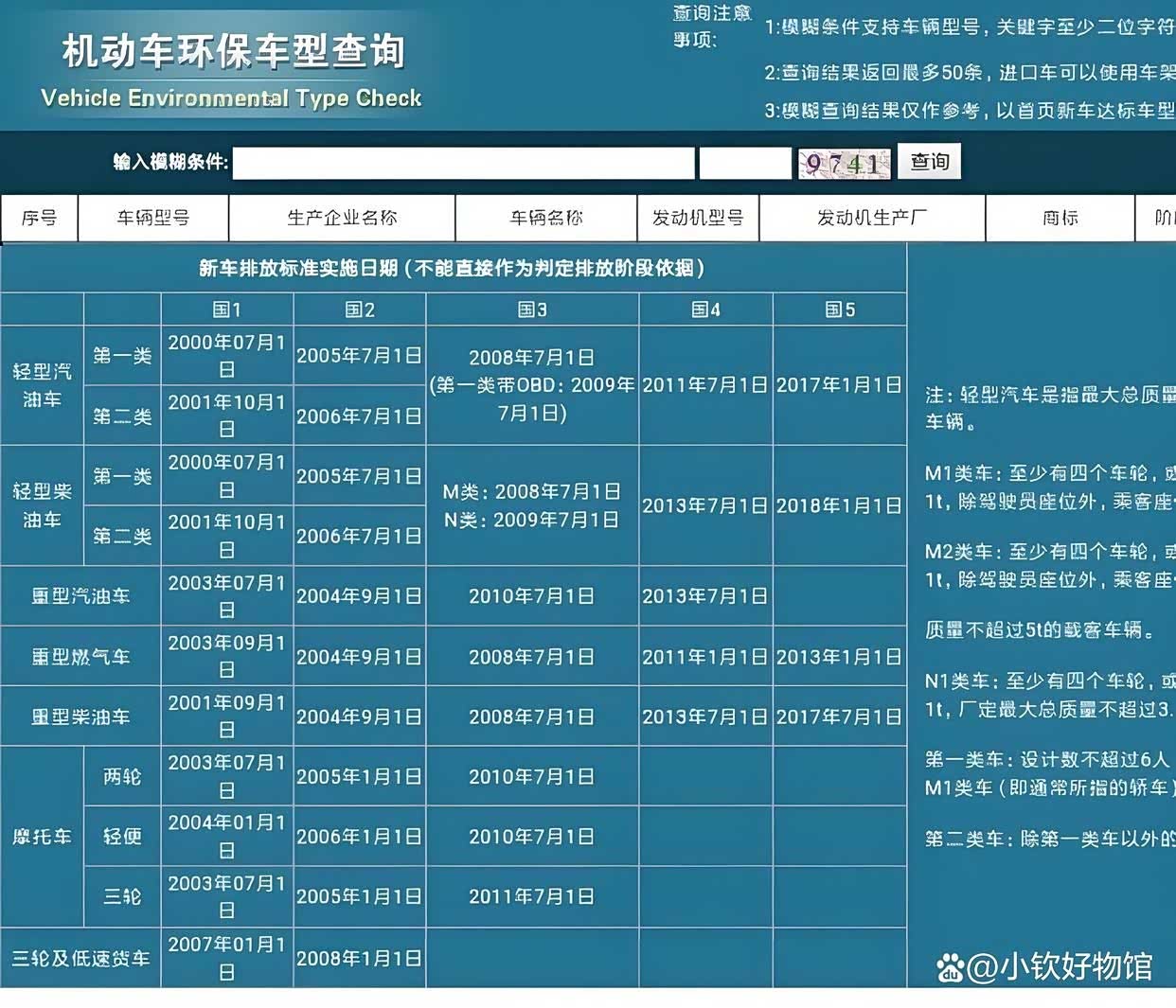Click the Baidu paw icon in watermark
The width and height of the screenshot is (1176, 1008).
pyautogui.click(x=950, y=967)
